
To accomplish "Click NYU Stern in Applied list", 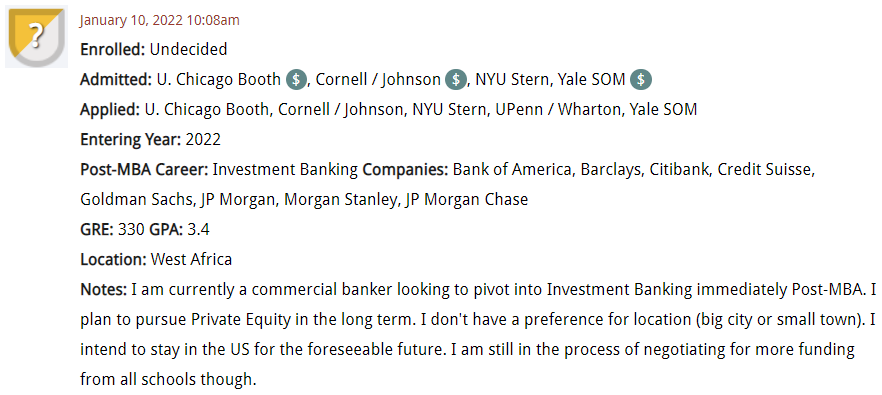I will pyautogui.click(x=449, y=110).
